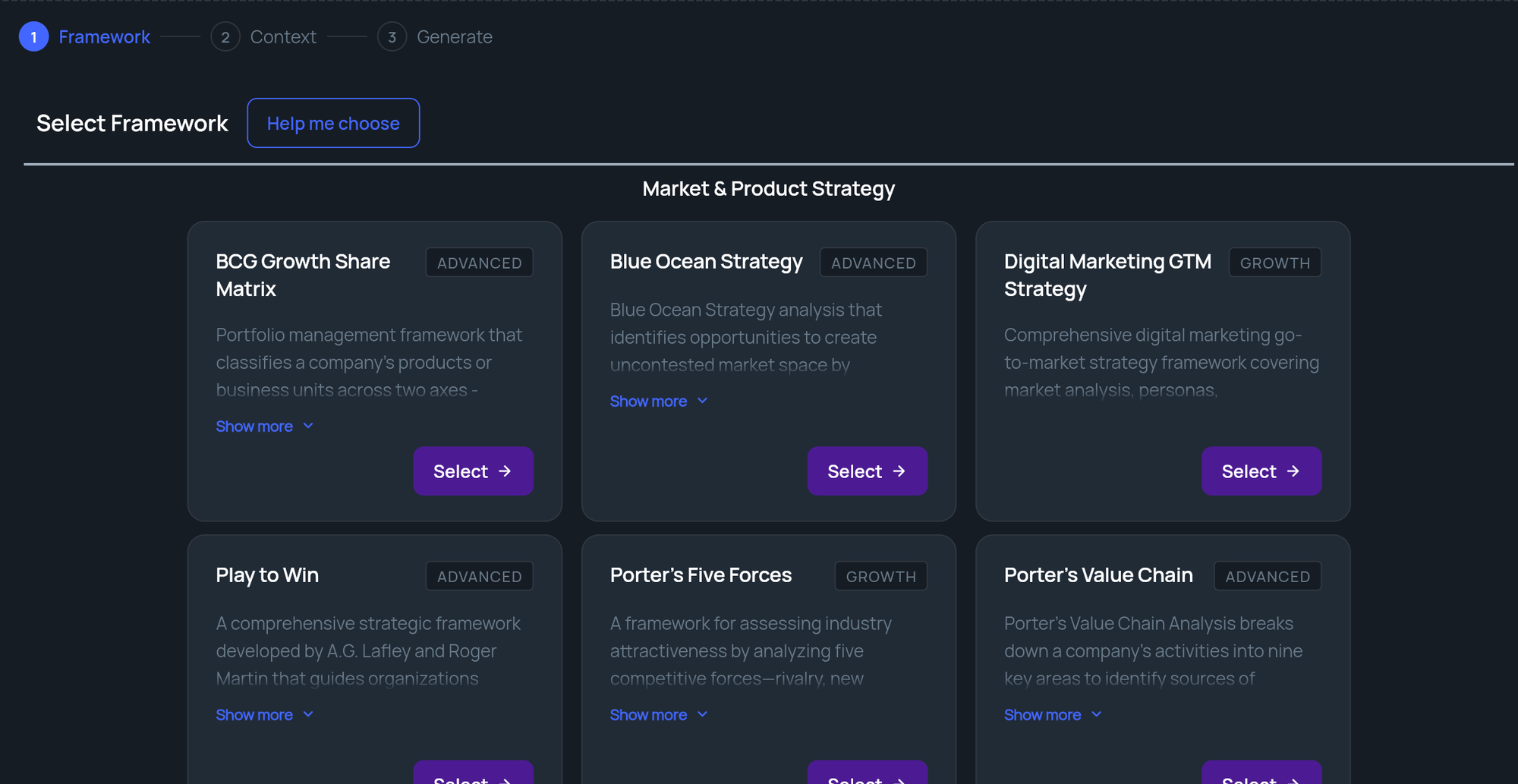Screen dimensions: 1518x784
Task: Select the BCG Growth Share Matrix framework
Action: (473, 471)
